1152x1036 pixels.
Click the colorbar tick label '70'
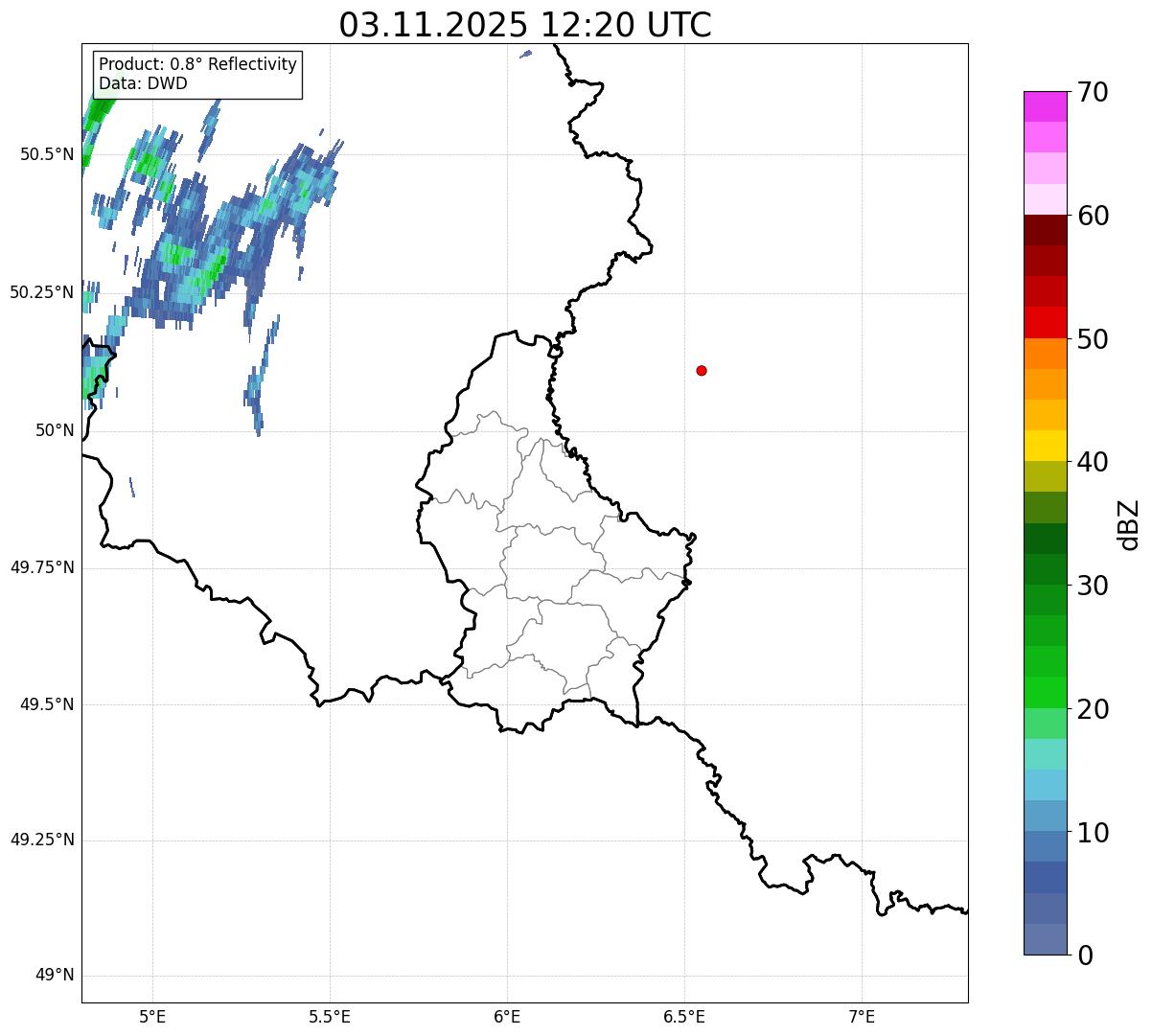pyautogui.click(x=1094, y=92)
